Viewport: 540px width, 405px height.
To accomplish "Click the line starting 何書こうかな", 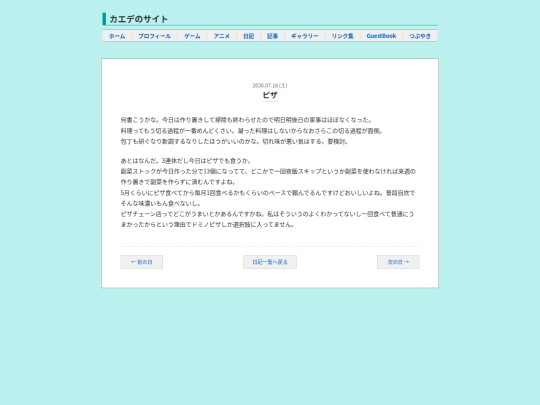I will tap(247, 120).
